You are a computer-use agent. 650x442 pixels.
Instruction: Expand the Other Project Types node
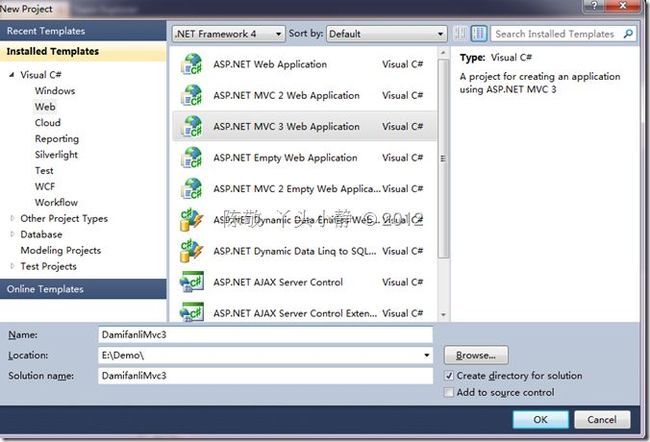point(12,218)
